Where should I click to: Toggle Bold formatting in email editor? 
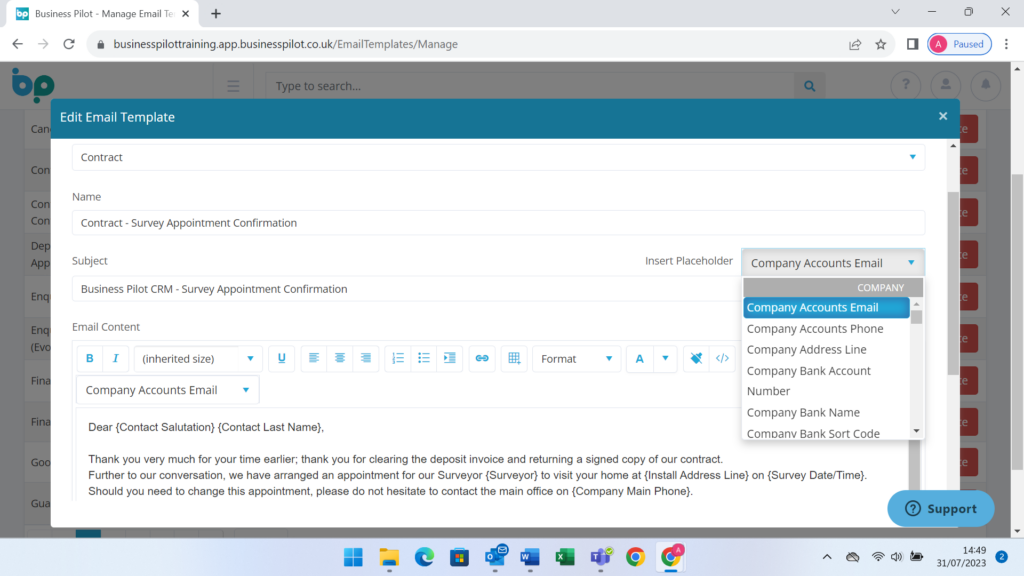(89, 359)
